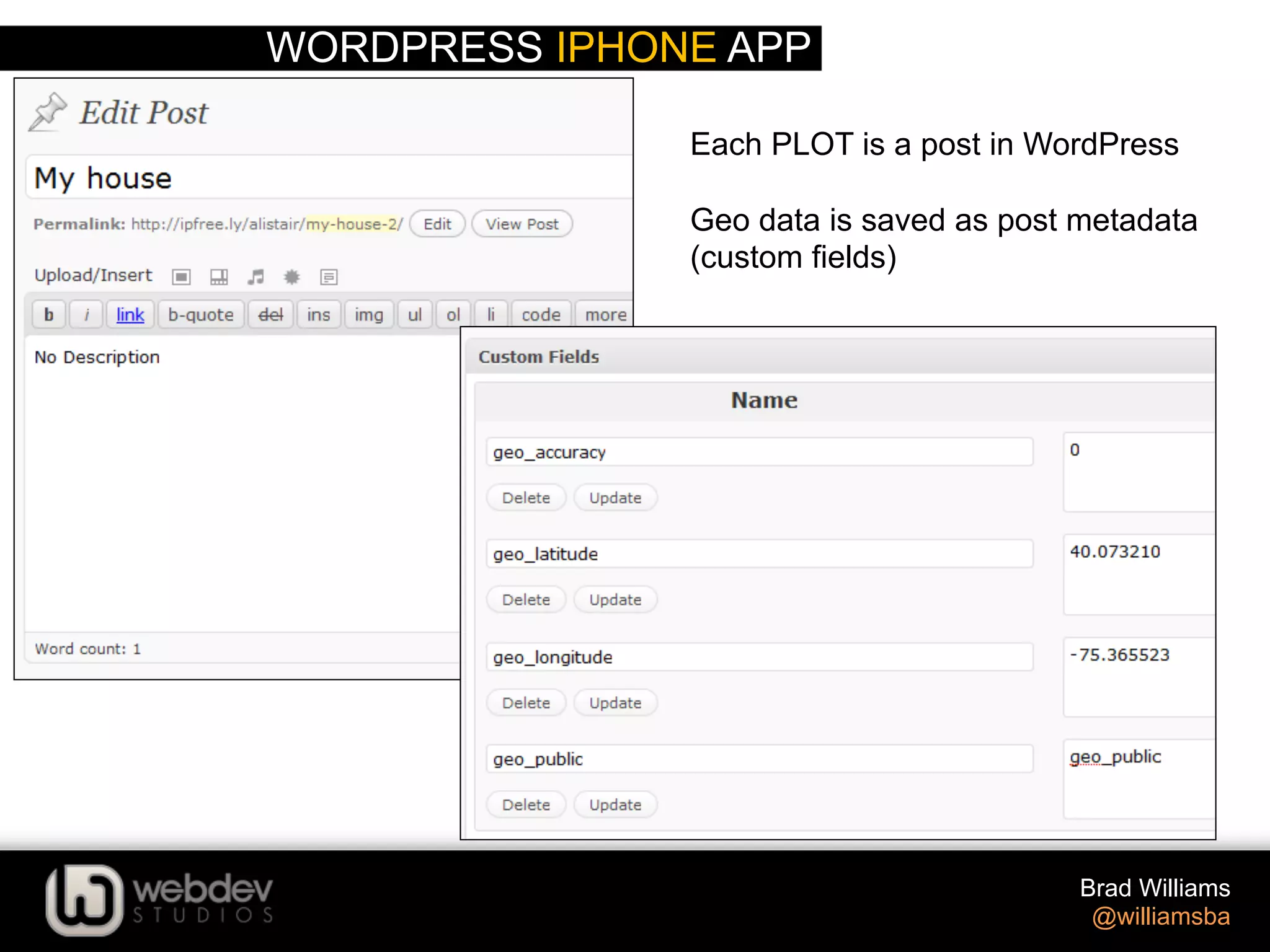
Task: Click the geo_longitude name field
Action: (x=760, y=657)
